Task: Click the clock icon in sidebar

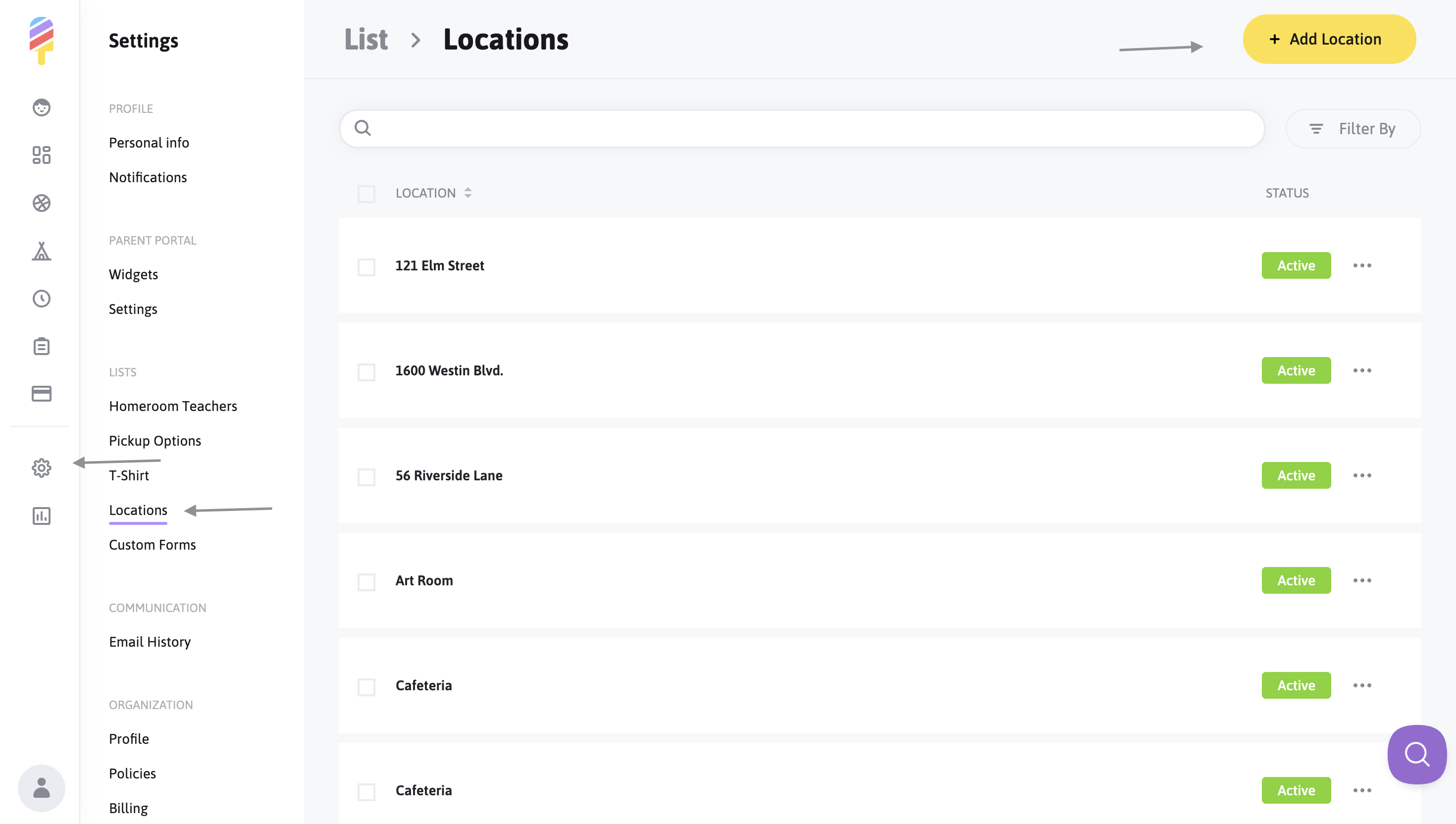Action: point(41,299)
